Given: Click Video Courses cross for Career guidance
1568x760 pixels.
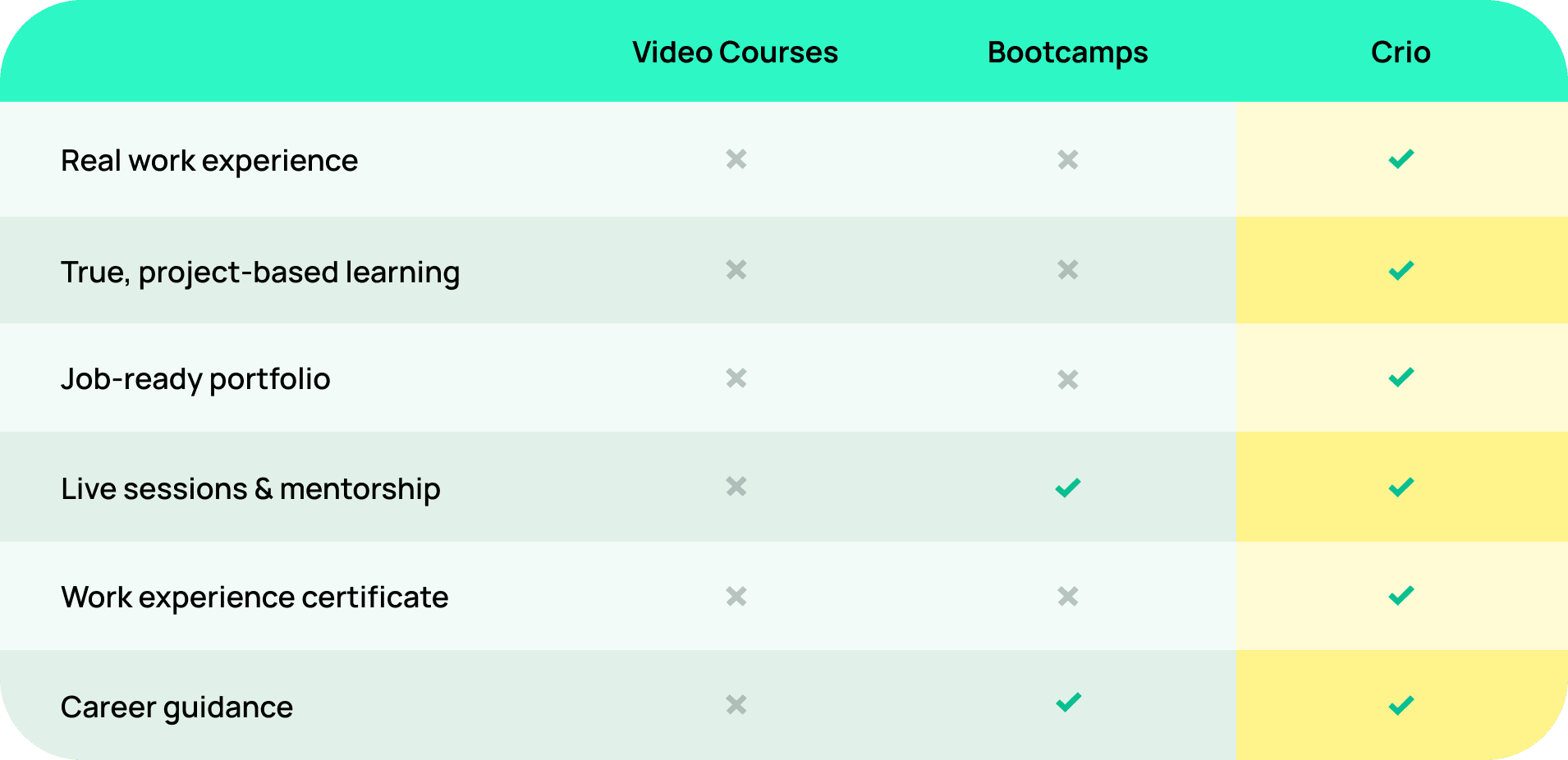Looking at the screenshot, I should pos(736,704).
